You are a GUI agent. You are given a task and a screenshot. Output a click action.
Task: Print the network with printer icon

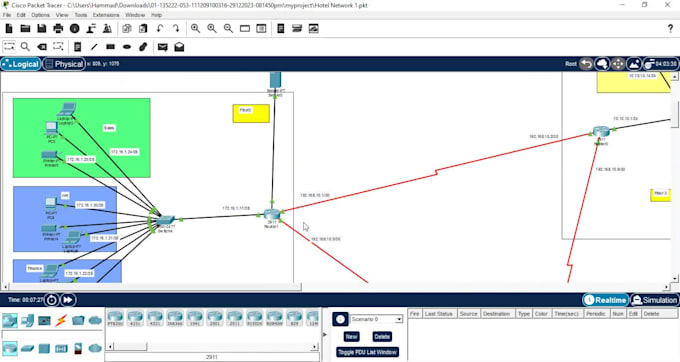click(x=58, y=29)
